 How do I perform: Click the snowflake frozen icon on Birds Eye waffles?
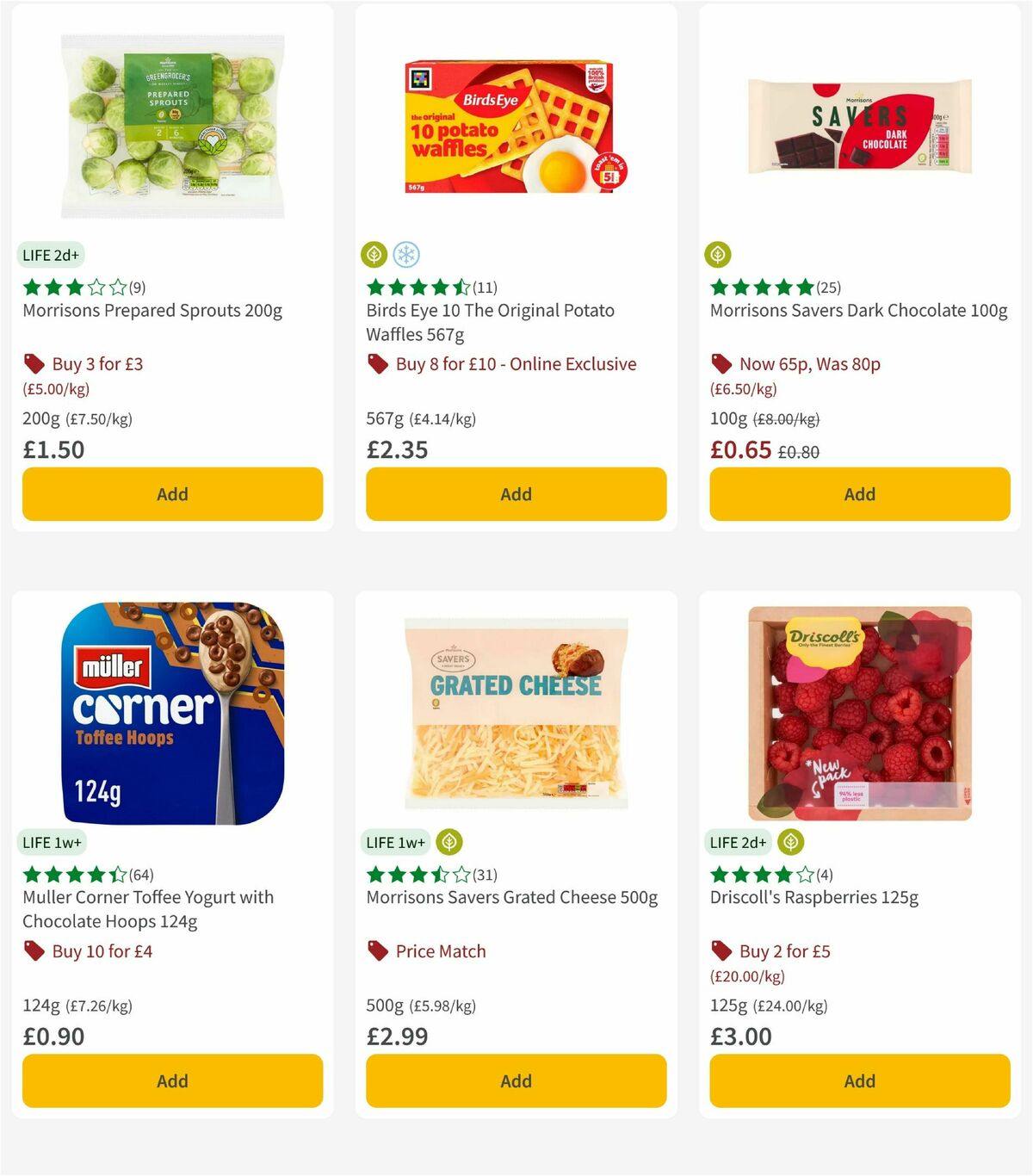point(406,254)
